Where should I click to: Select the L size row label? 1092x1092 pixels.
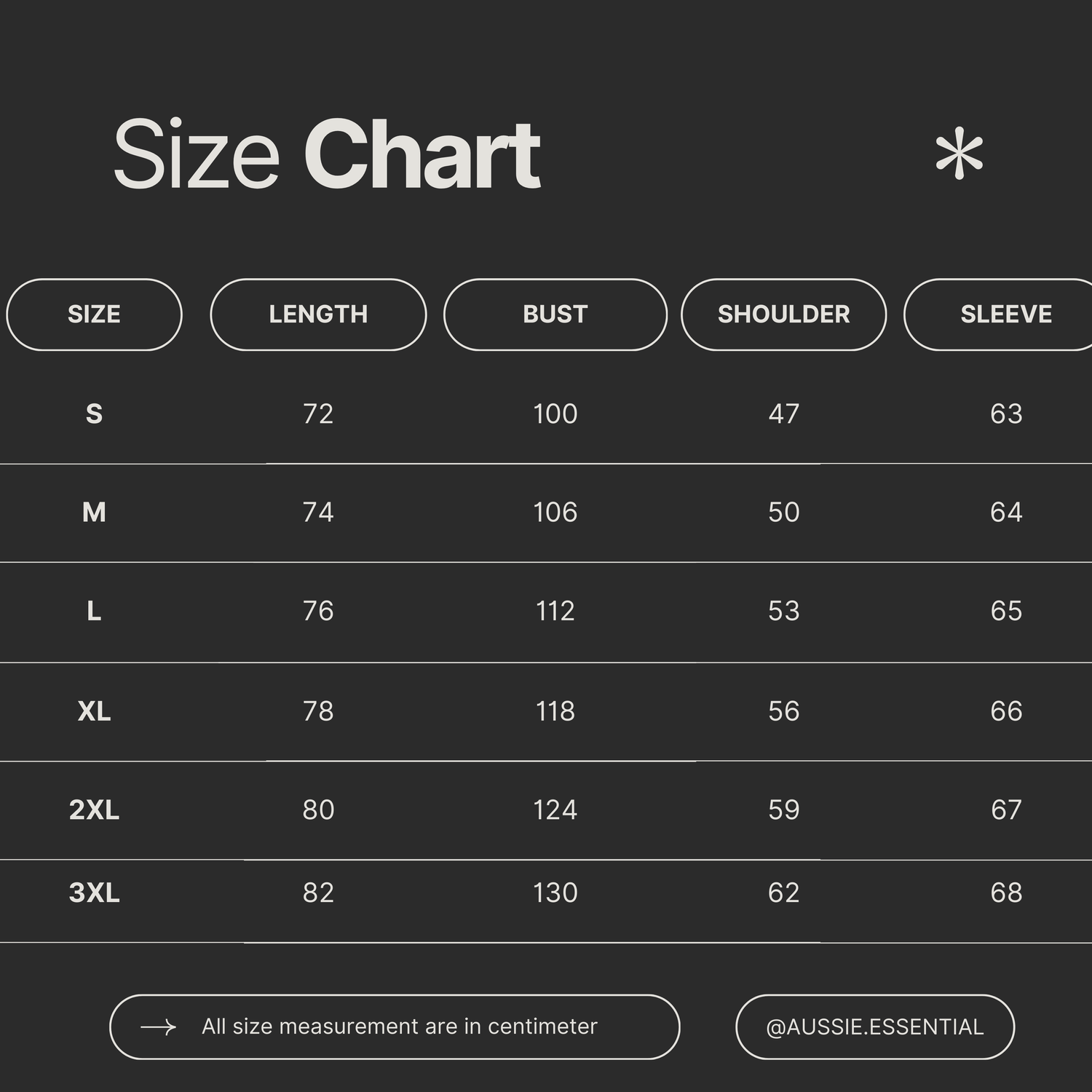94,611
